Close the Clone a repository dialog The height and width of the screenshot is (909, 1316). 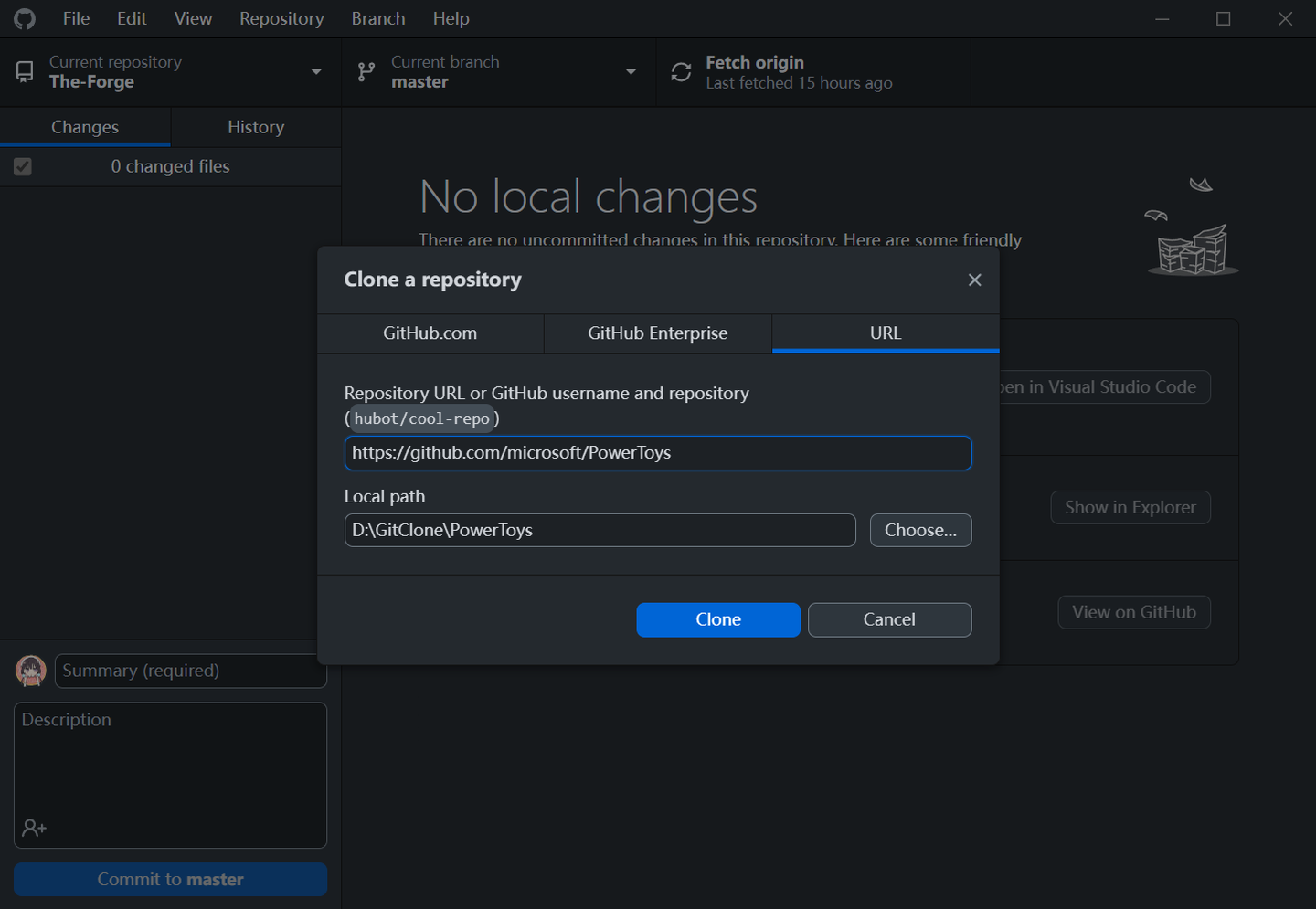(x=975, y=280)
